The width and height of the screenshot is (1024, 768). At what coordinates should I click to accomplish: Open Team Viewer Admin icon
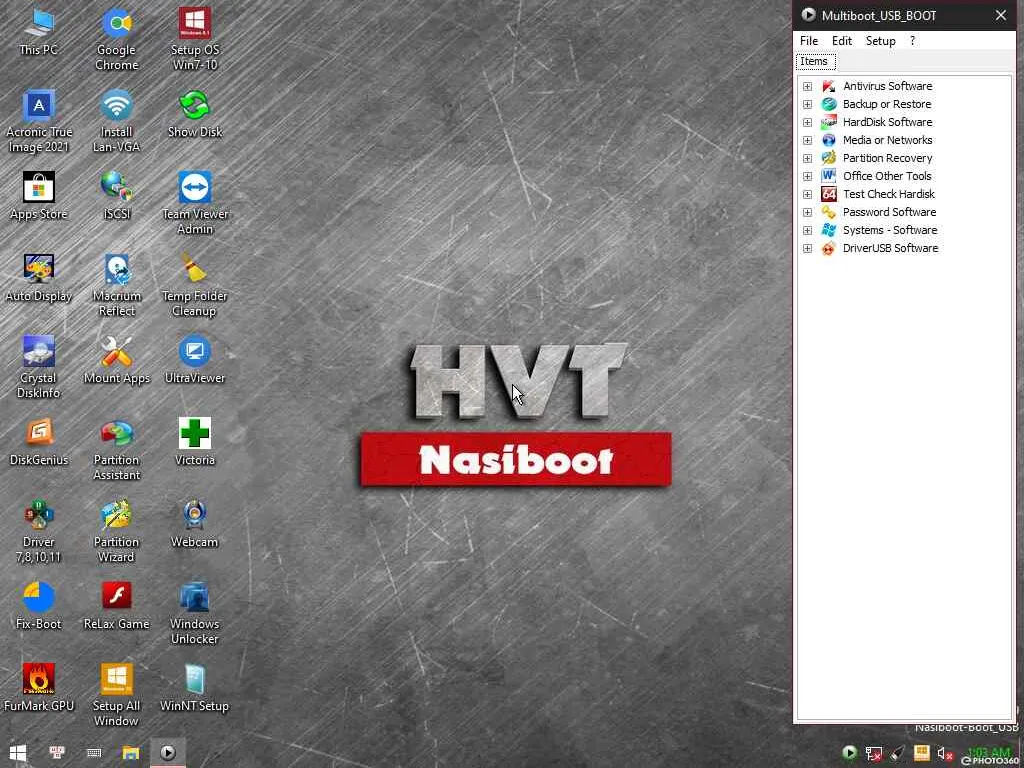(x=195, y=204)
